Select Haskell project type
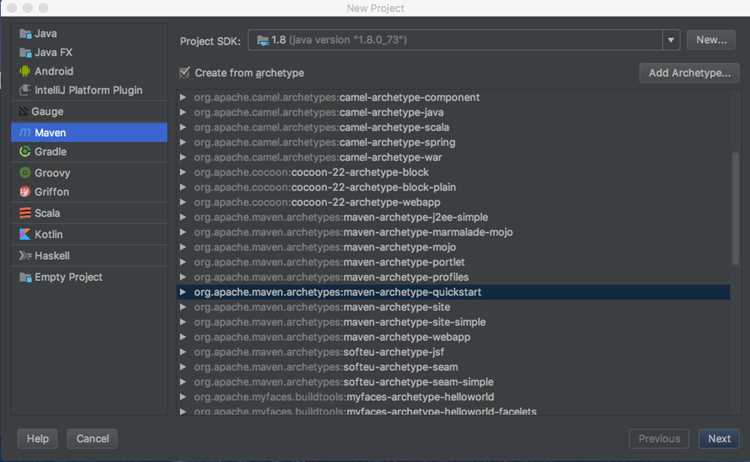Image resolution: width=750 pixels, height=462 pixels. 89,256
